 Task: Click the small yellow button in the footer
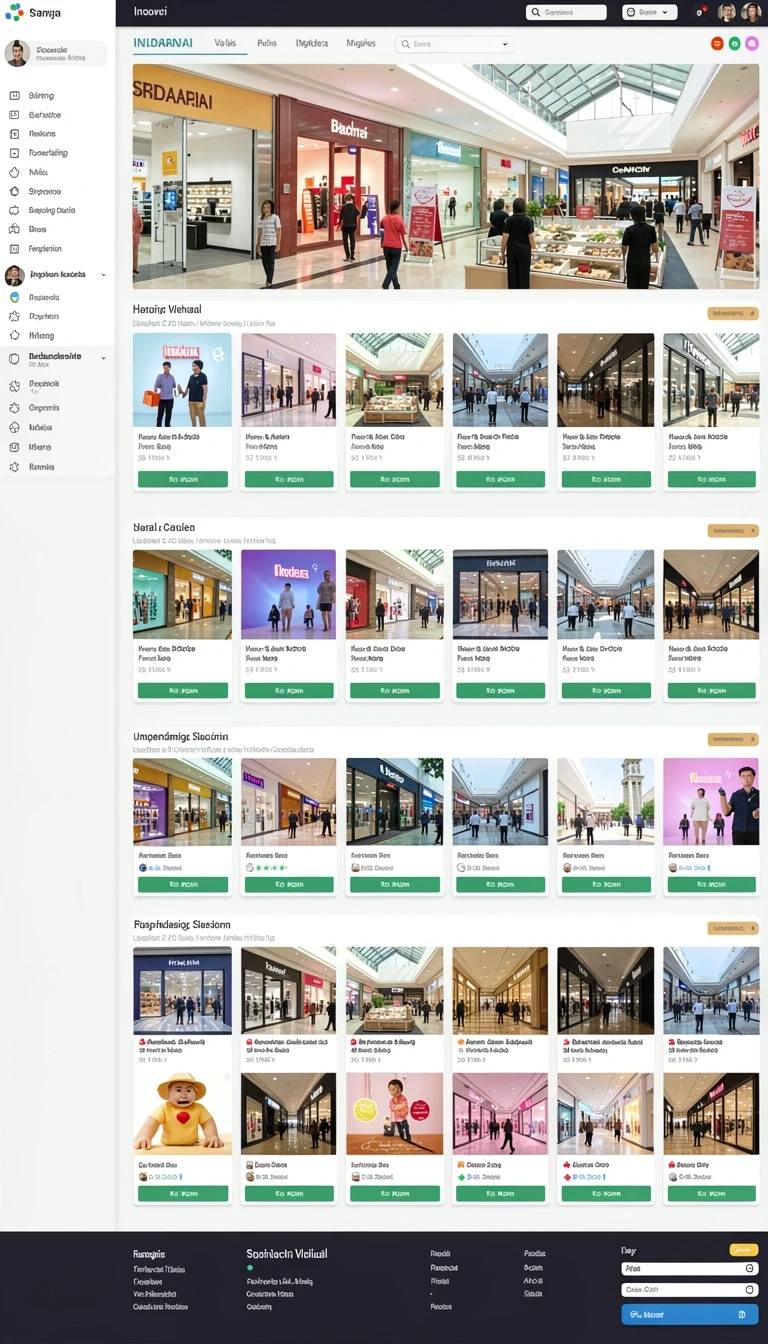click(743, 1250)
